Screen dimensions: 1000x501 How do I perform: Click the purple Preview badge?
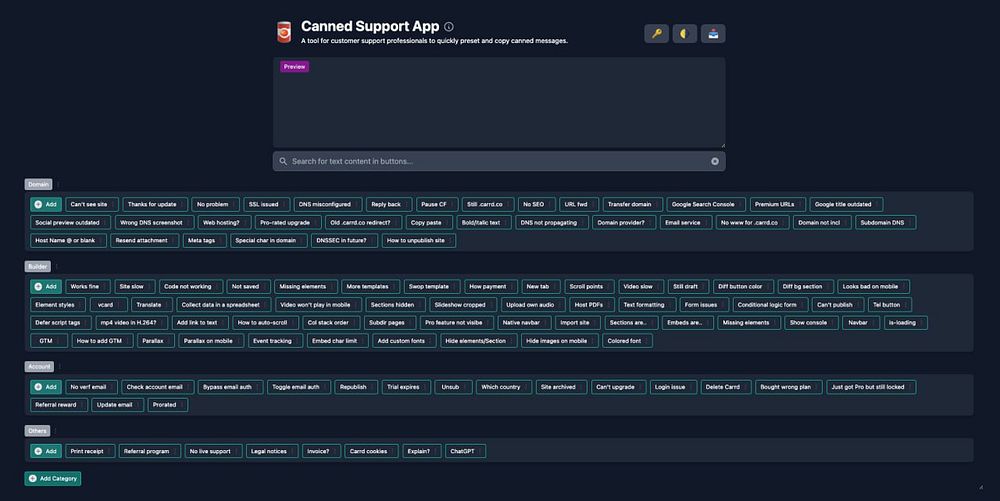point(295,66)
